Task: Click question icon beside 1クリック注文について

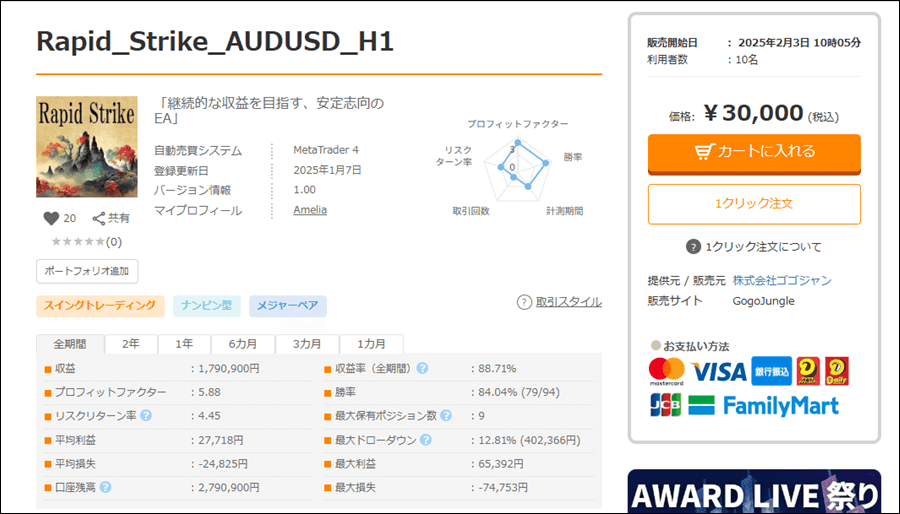Action: [x=693, y=247]
